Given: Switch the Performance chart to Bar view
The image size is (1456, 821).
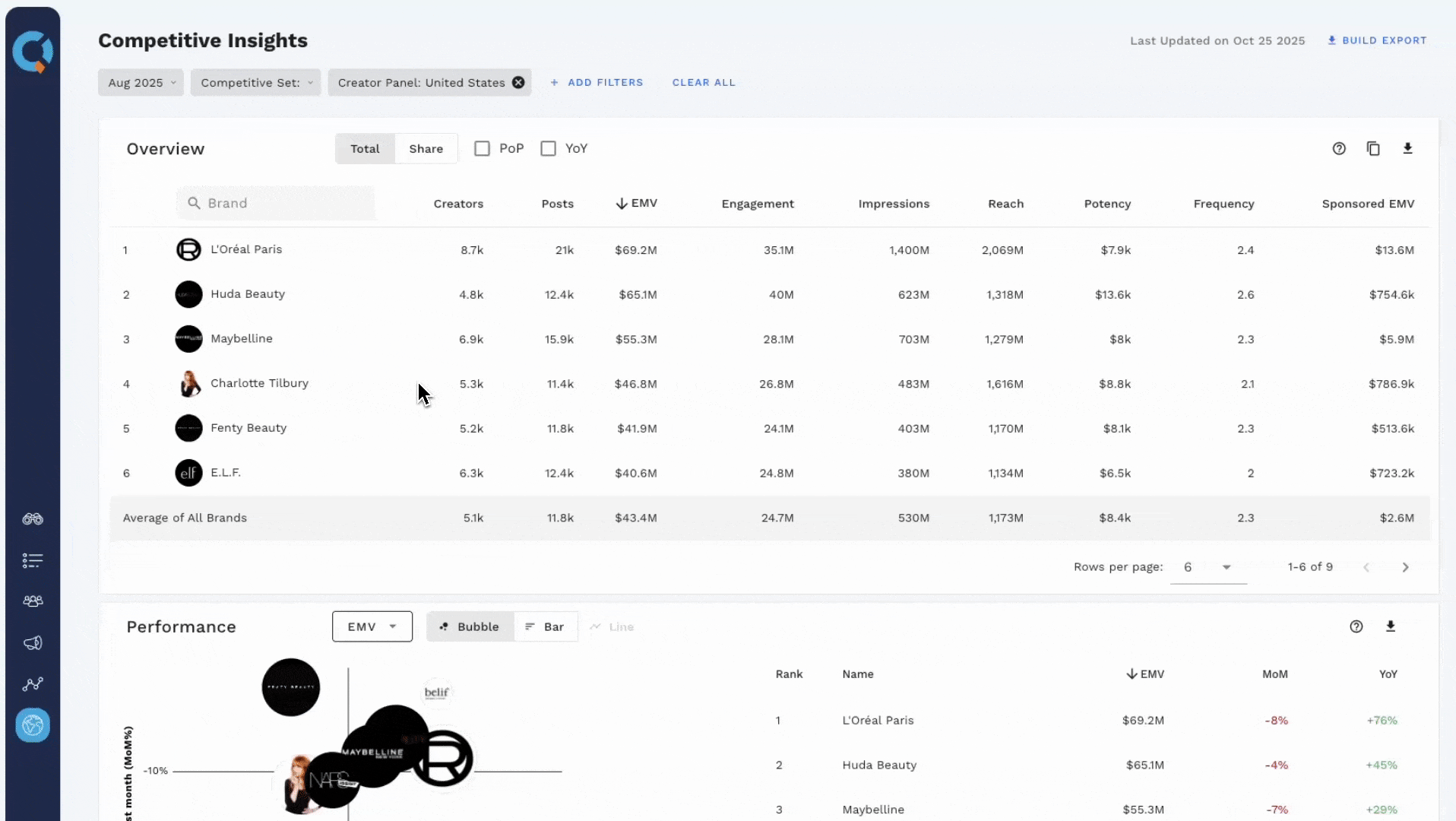Looking at the screenshot, I should tap(546, 626).
